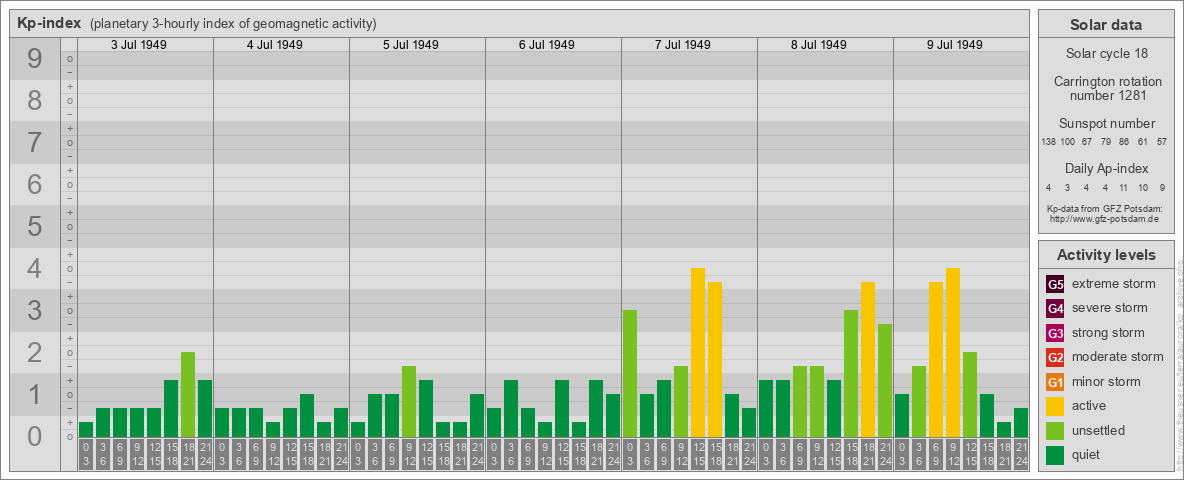Image resolution: width=1184 pixels, height=480 pixels.
Task: Click the '4 Jul 1949' date header
Action: [x=275, y=45]
